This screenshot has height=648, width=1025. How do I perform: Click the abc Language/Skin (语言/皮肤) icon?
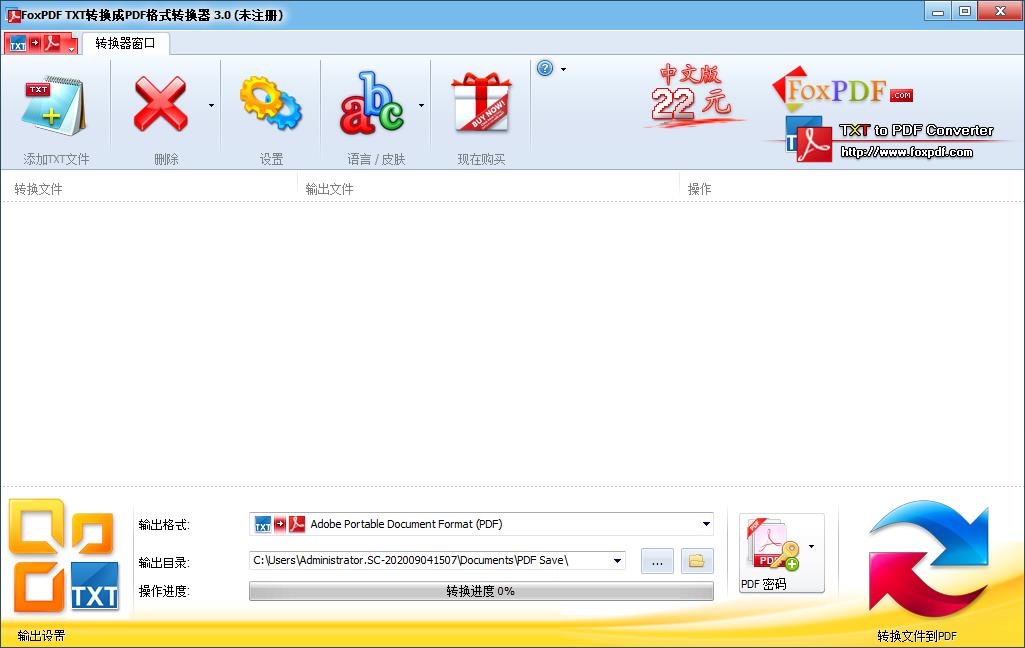tap(371, 103)
